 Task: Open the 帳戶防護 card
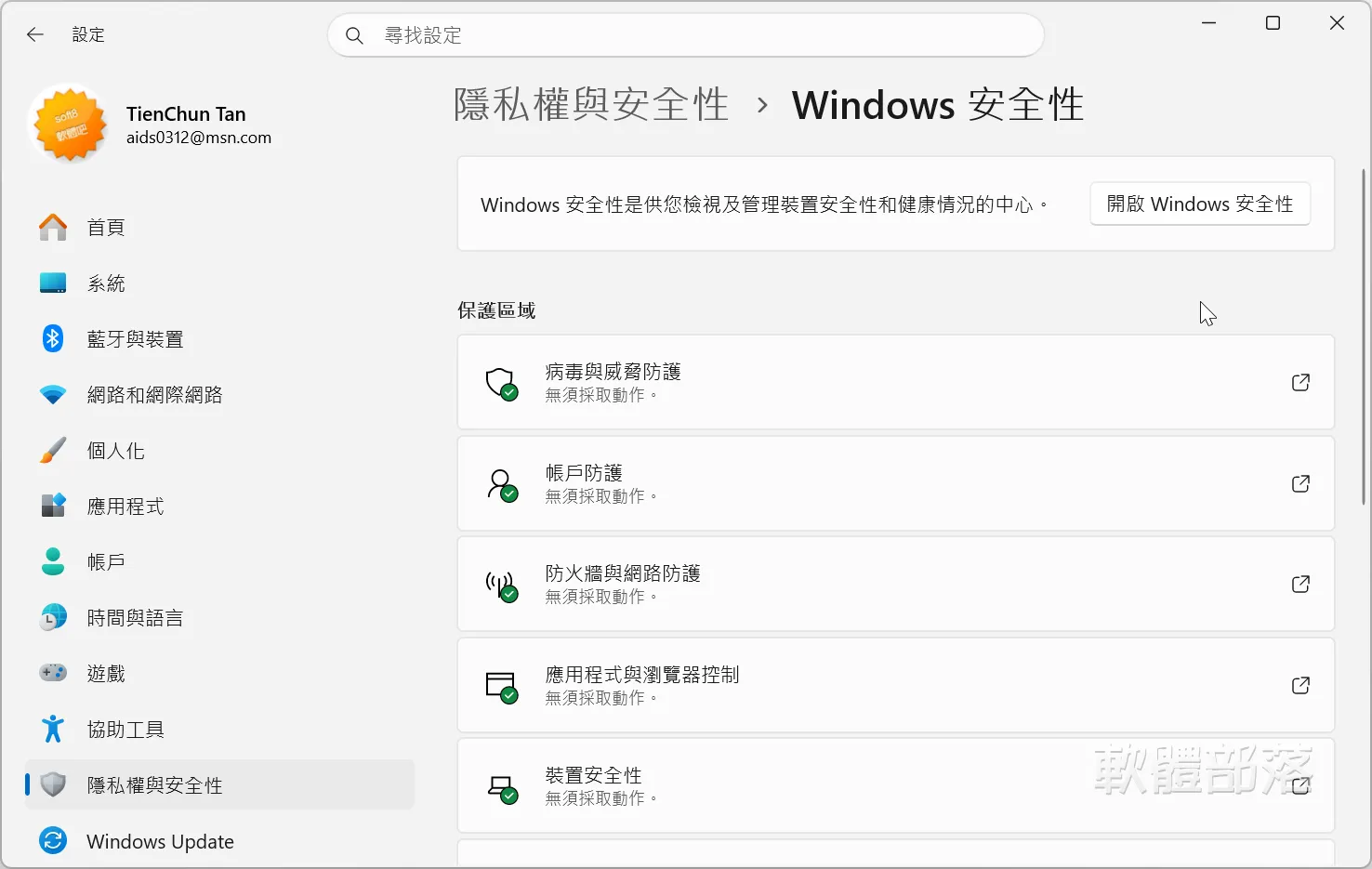tap(896, 484)
